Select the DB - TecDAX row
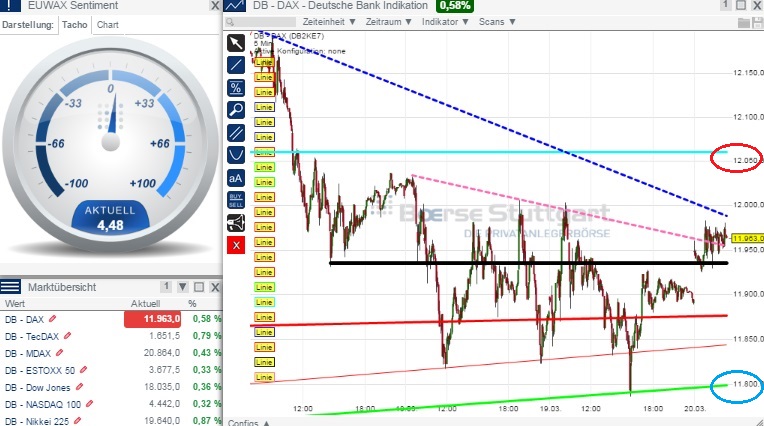The image size is (764, 426). [111, 336]
